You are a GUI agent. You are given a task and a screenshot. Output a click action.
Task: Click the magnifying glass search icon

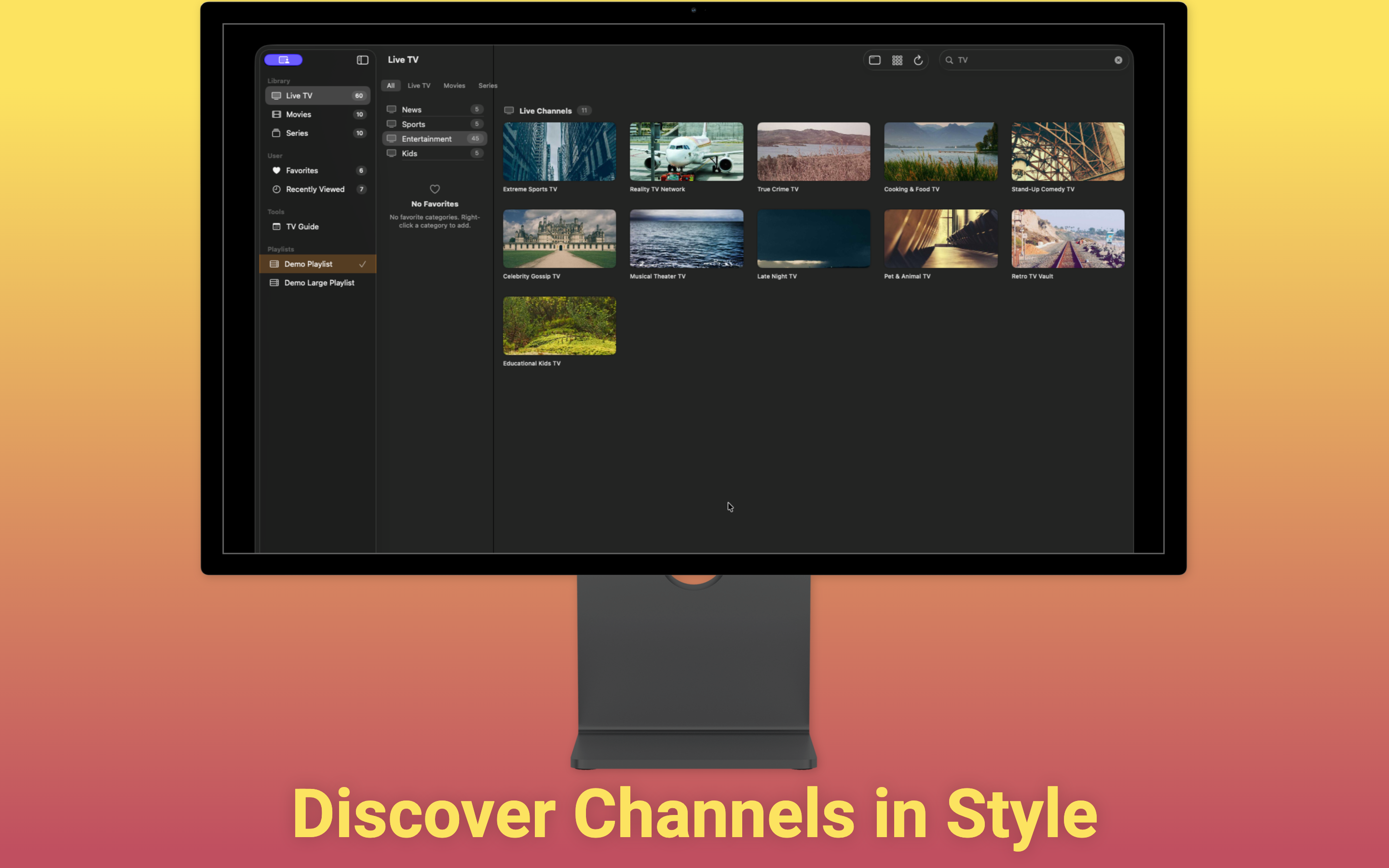(949, 60)
